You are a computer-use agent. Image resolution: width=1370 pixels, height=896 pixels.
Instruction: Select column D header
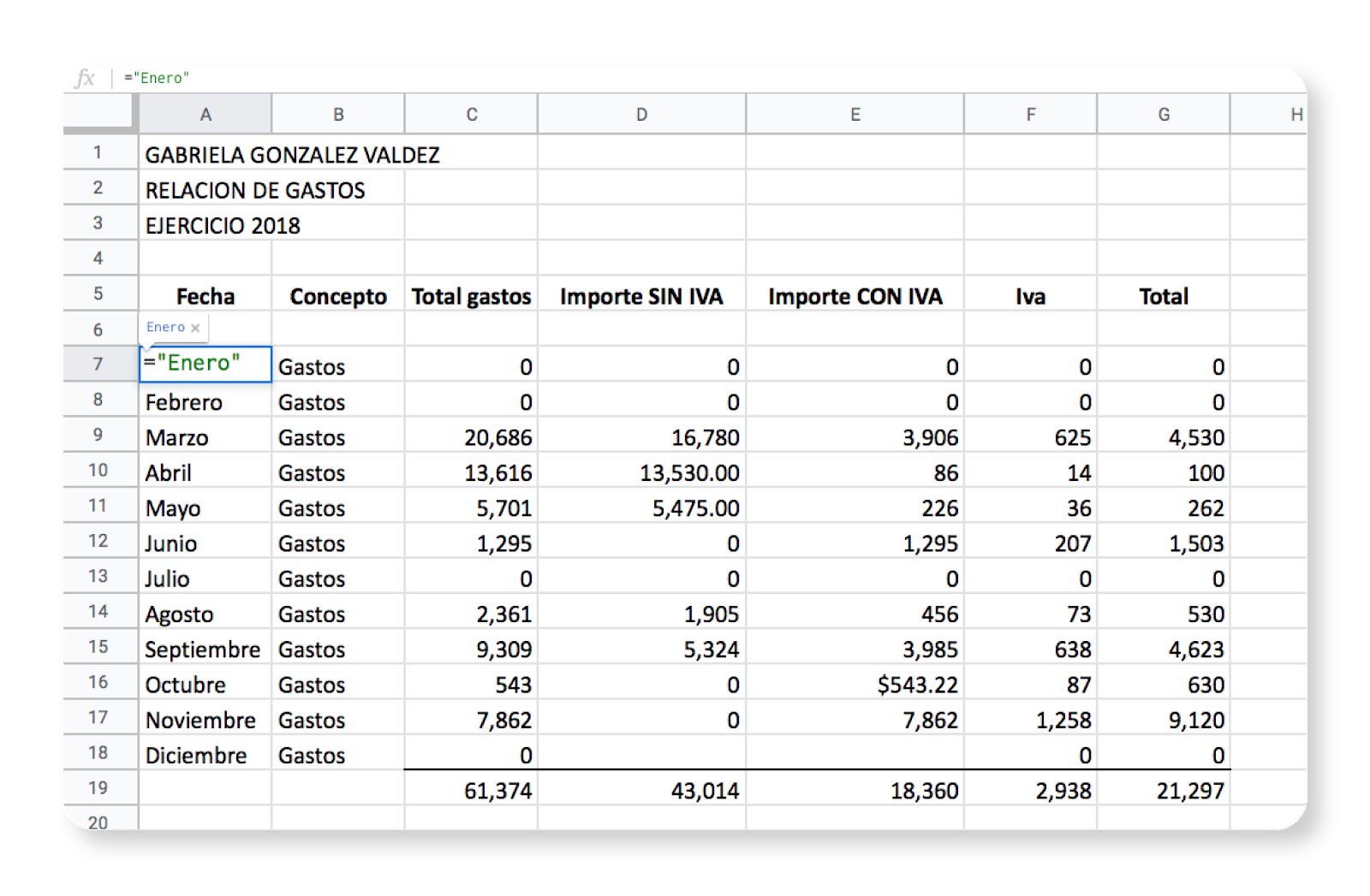(641, 115)
